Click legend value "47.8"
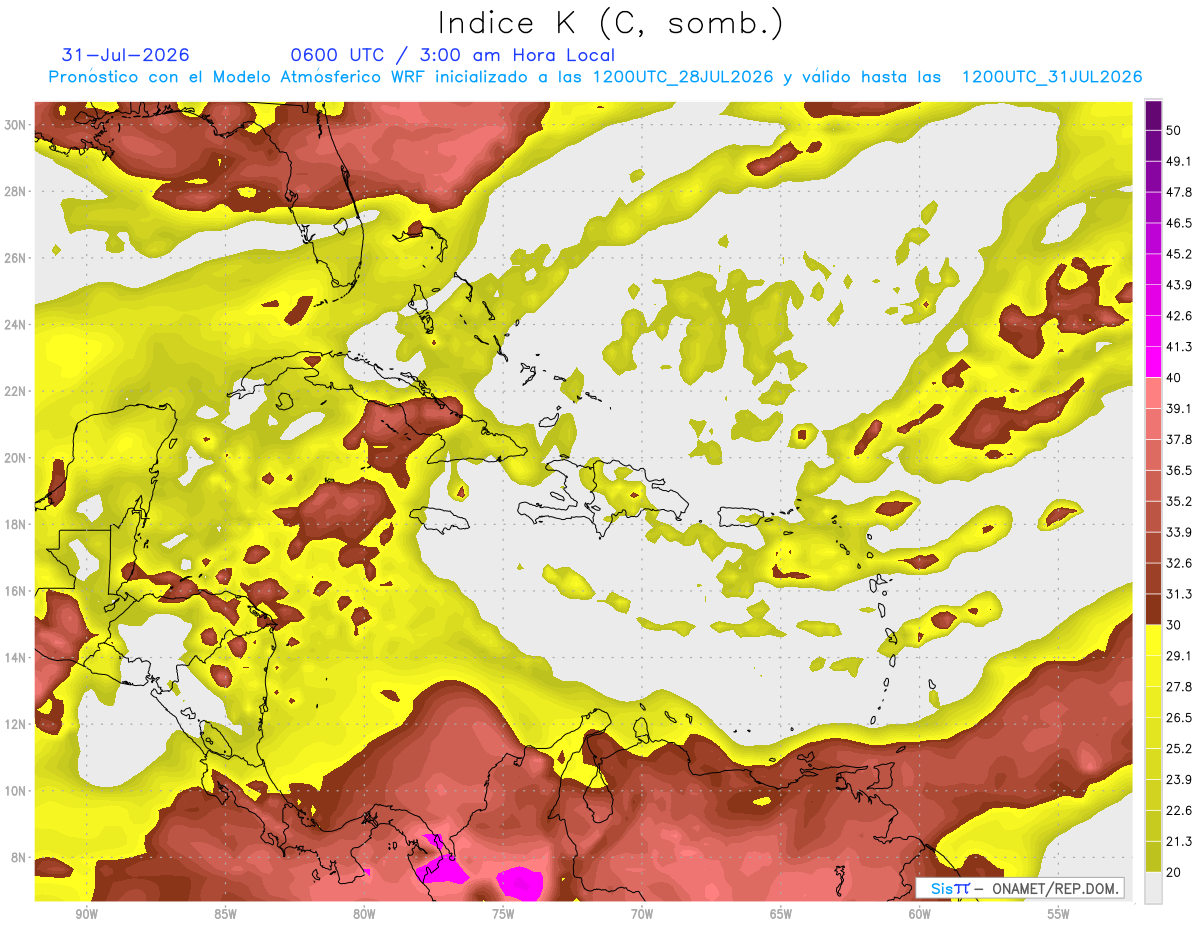 pos(1179,192)
